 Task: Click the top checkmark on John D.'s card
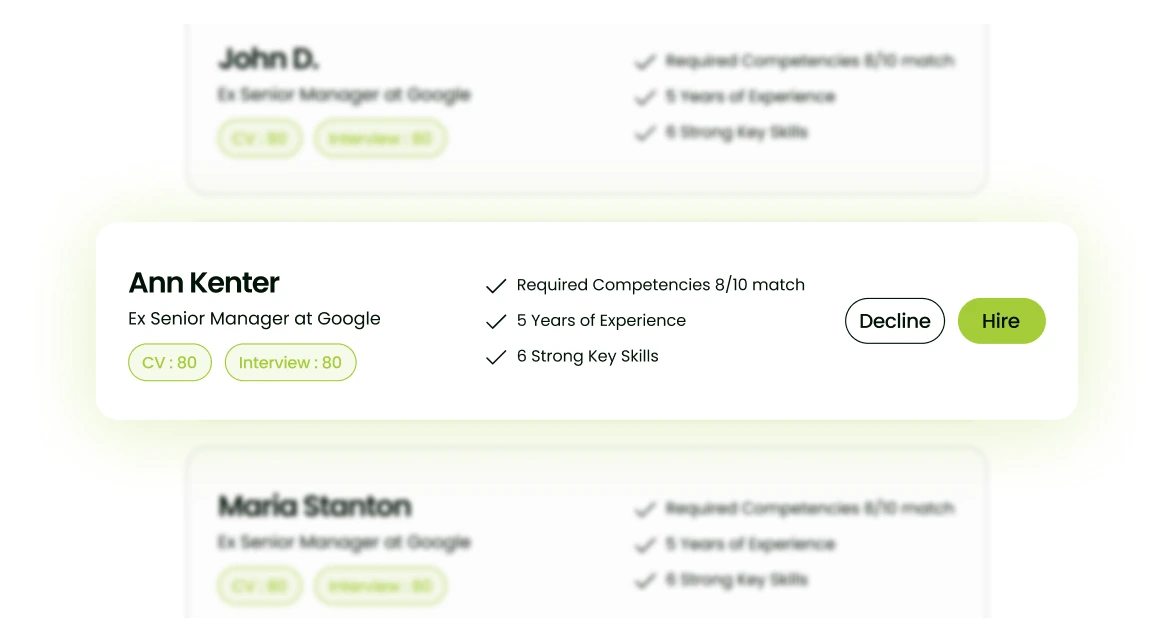click(645, 62)
